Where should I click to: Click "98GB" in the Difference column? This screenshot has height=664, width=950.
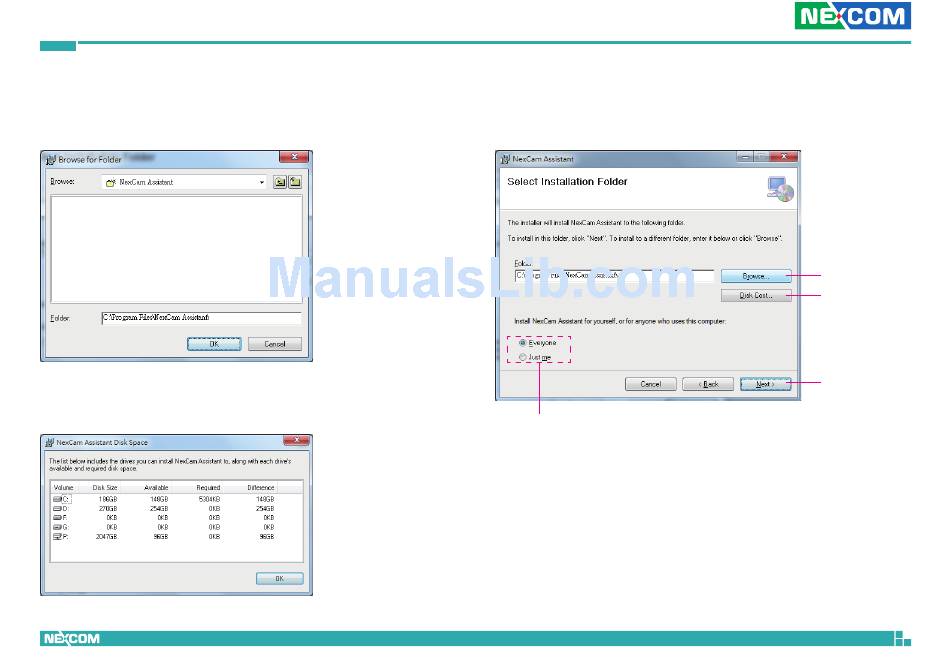point(267,537)
